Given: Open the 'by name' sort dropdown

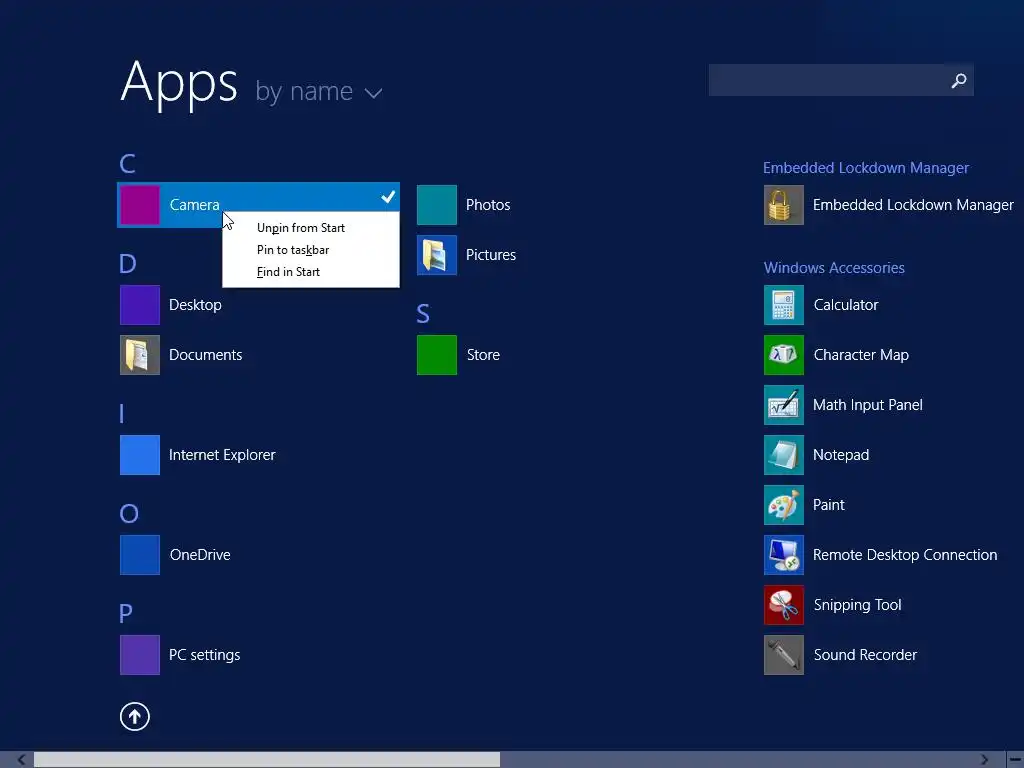Looking at the screenshot, I should pos(319,91).
